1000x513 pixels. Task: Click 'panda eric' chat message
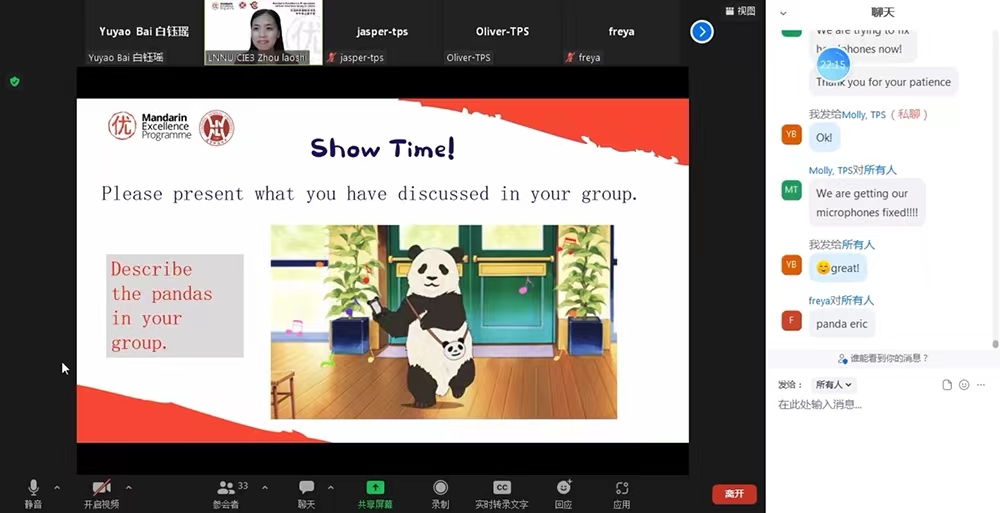click(842, 323)
